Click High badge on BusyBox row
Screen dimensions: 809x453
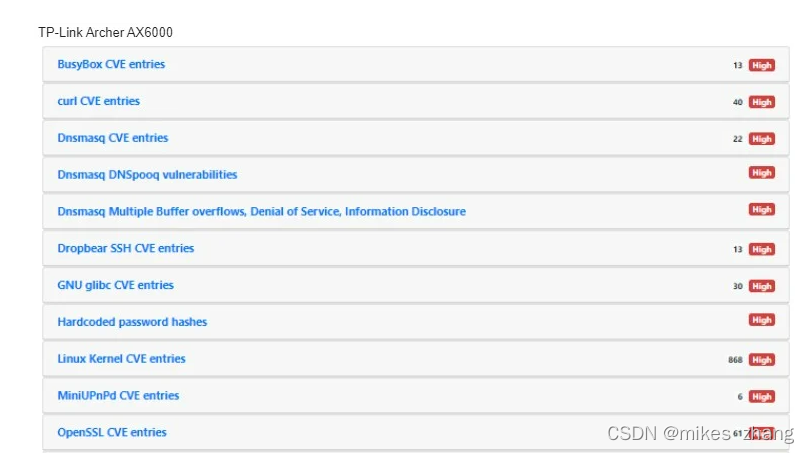(x=762, y=66)
